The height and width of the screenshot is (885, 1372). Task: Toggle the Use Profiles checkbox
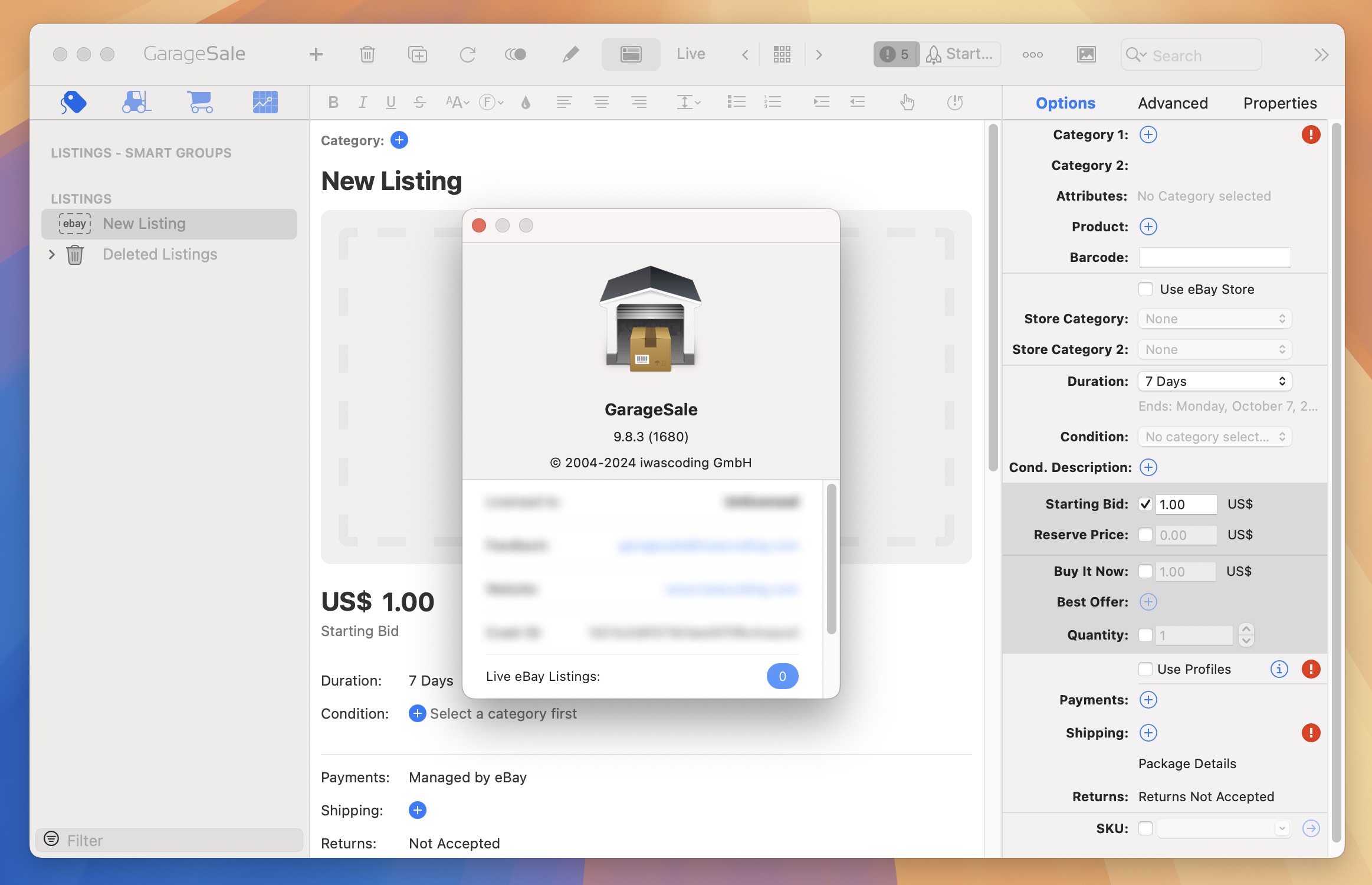(1145, 669)
